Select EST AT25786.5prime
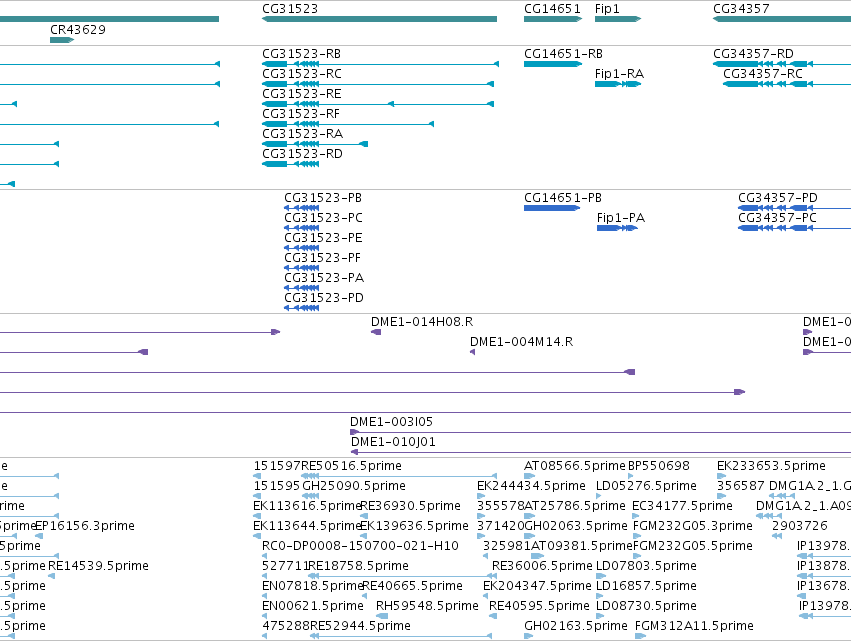This screenshot has height=641, width=851. (575, 506)
